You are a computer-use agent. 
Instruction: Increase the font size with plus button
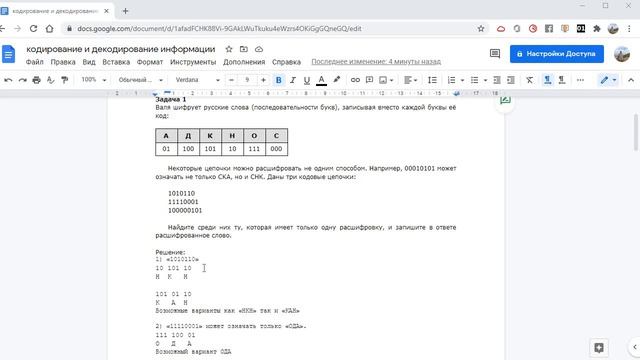(x=263, y=80)
